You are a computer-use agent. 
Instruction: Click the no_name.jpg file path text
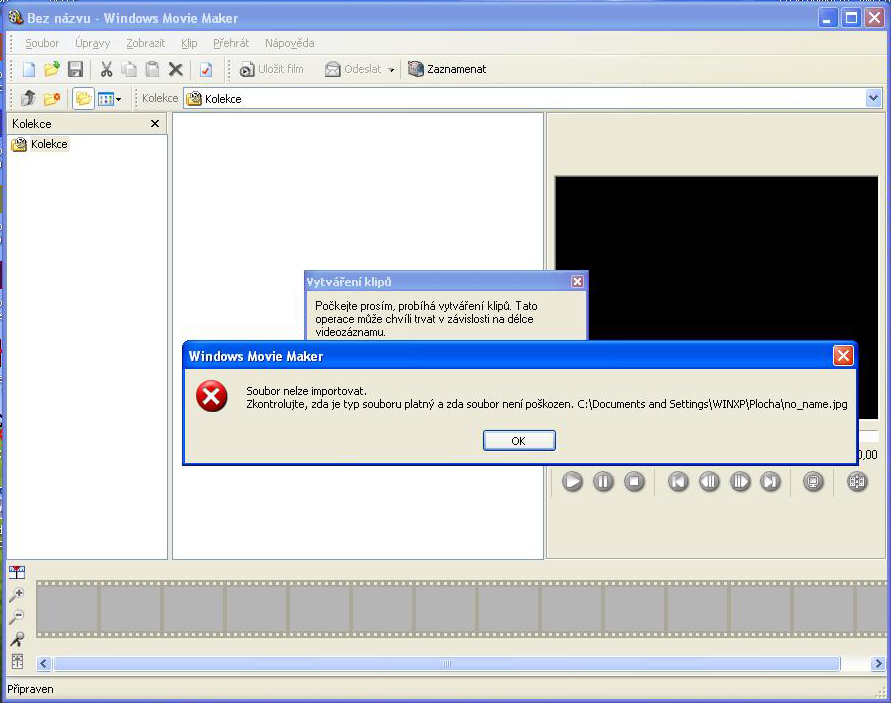(713, 404)
